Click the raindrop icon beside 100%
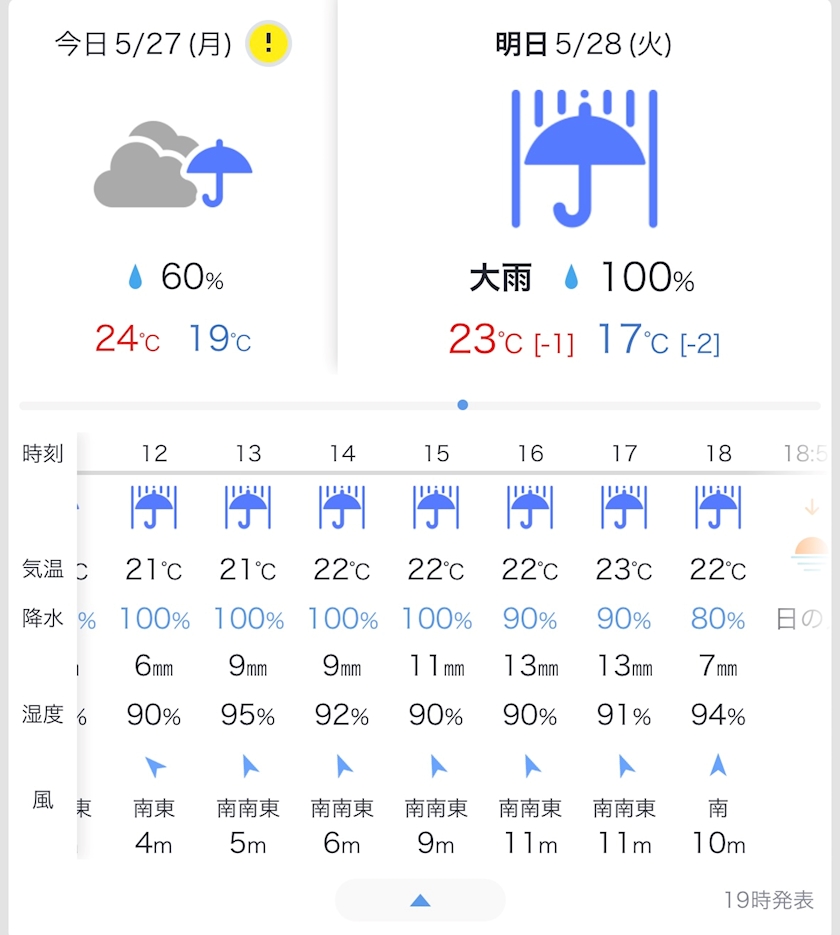 (x=571, y=277)
